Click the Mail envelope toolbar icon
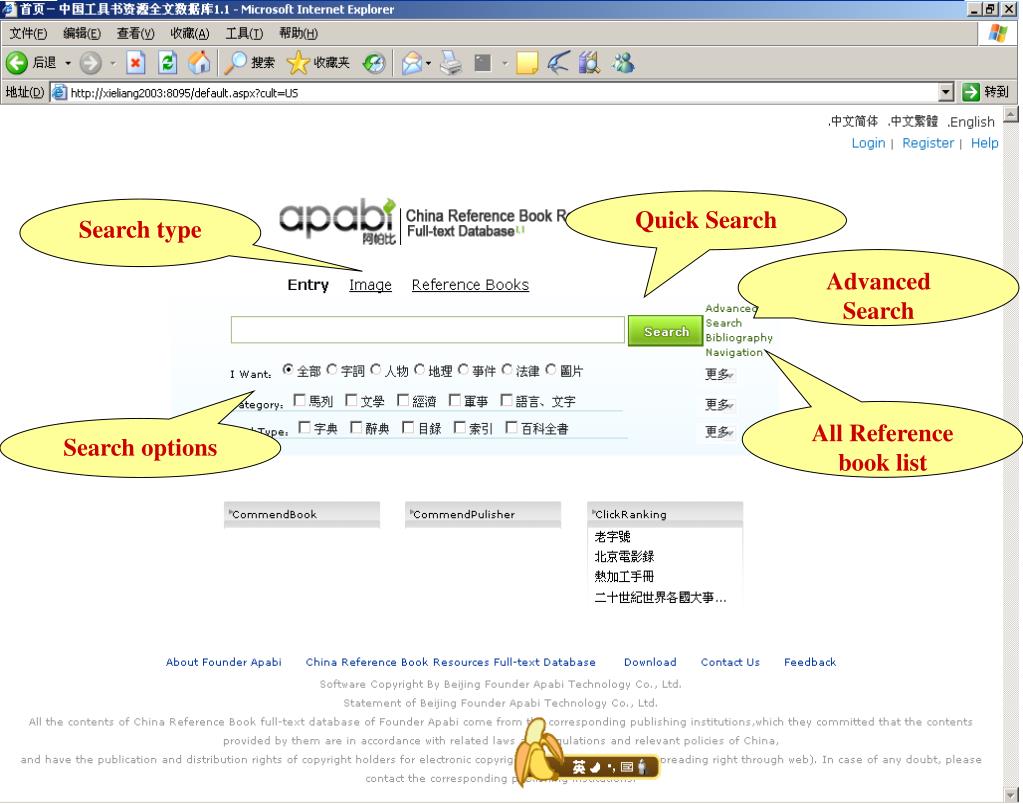Viewport: 1023px width, 804px height. pyautogui.click(x=412, y=63)
